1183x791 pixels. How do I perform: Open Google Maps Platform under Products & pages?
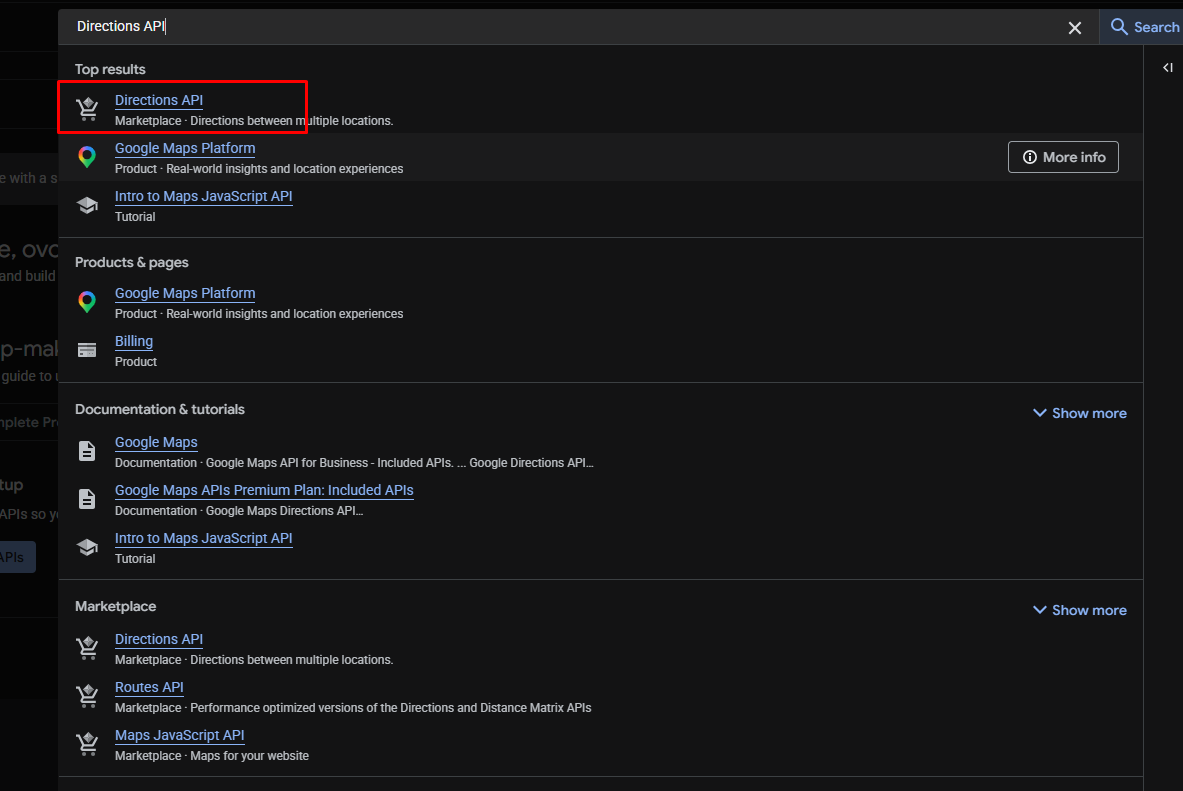(x=185, y=293)
